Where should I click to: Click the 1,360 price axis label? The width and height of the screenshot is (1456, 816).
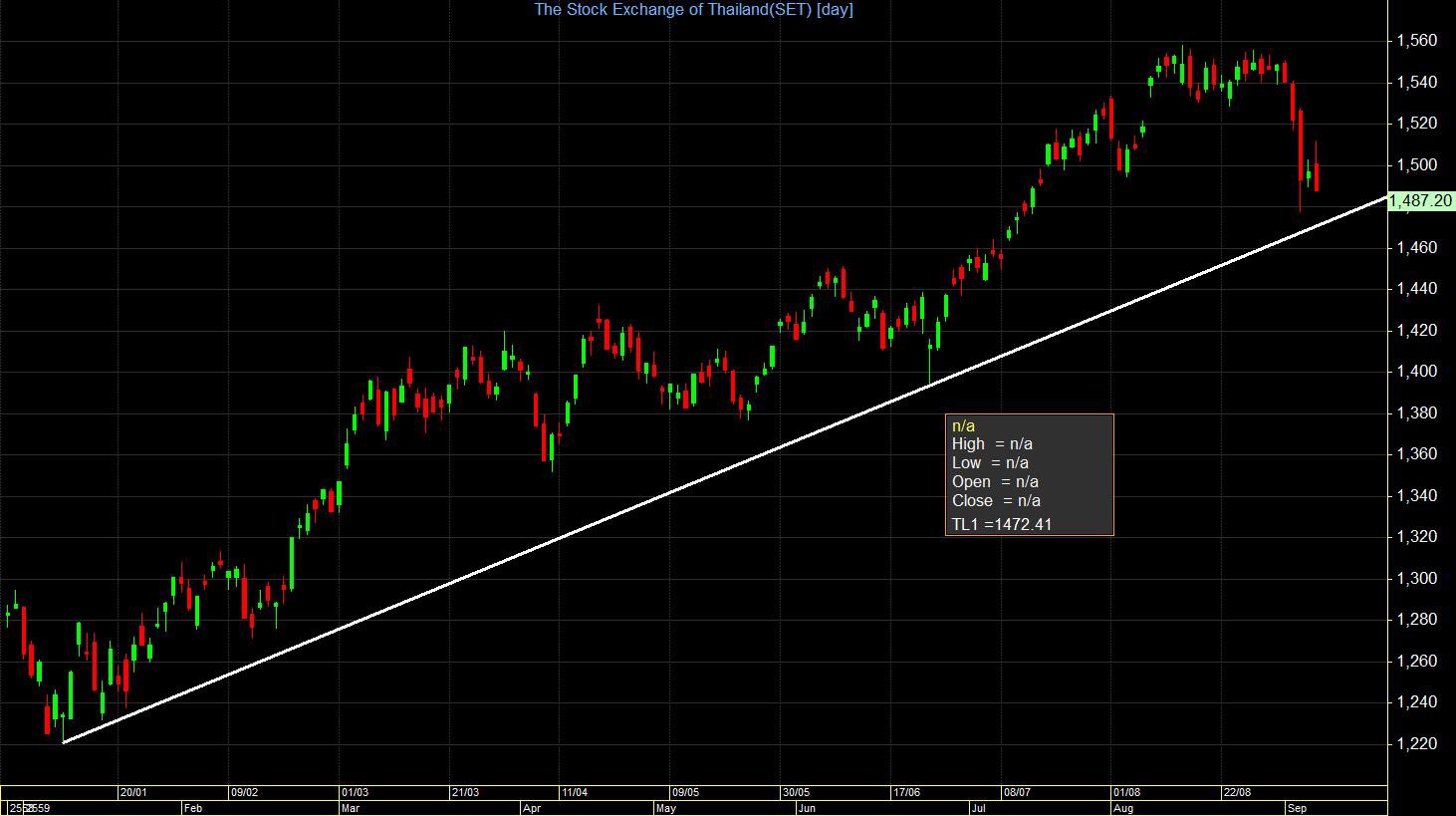click(x=1416, y=454)
